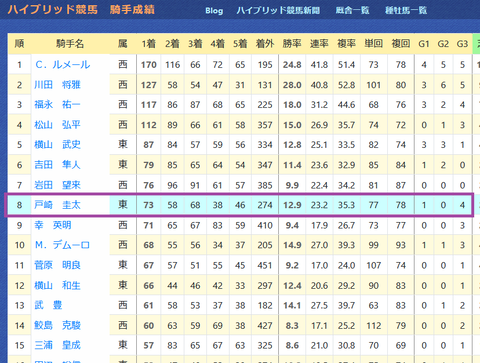Image resolution: width=480 pixels, height=363 pixels.
Task: Click the 単回 column header
Action: [x=373, y=44]
